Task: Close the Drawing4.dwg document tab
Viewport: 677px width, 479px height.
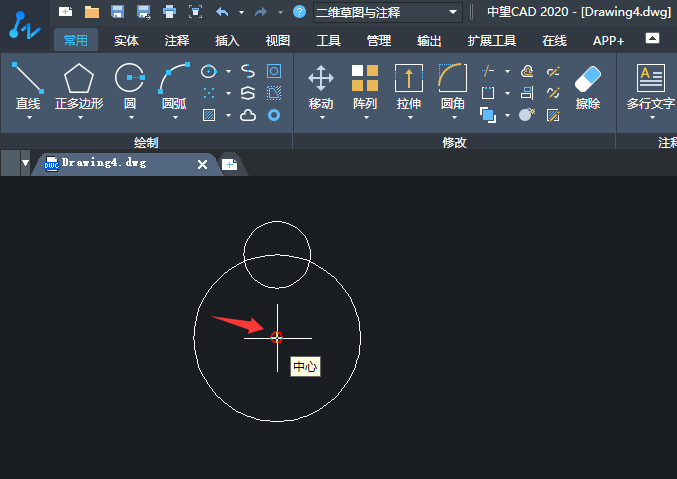Action: 202,164
